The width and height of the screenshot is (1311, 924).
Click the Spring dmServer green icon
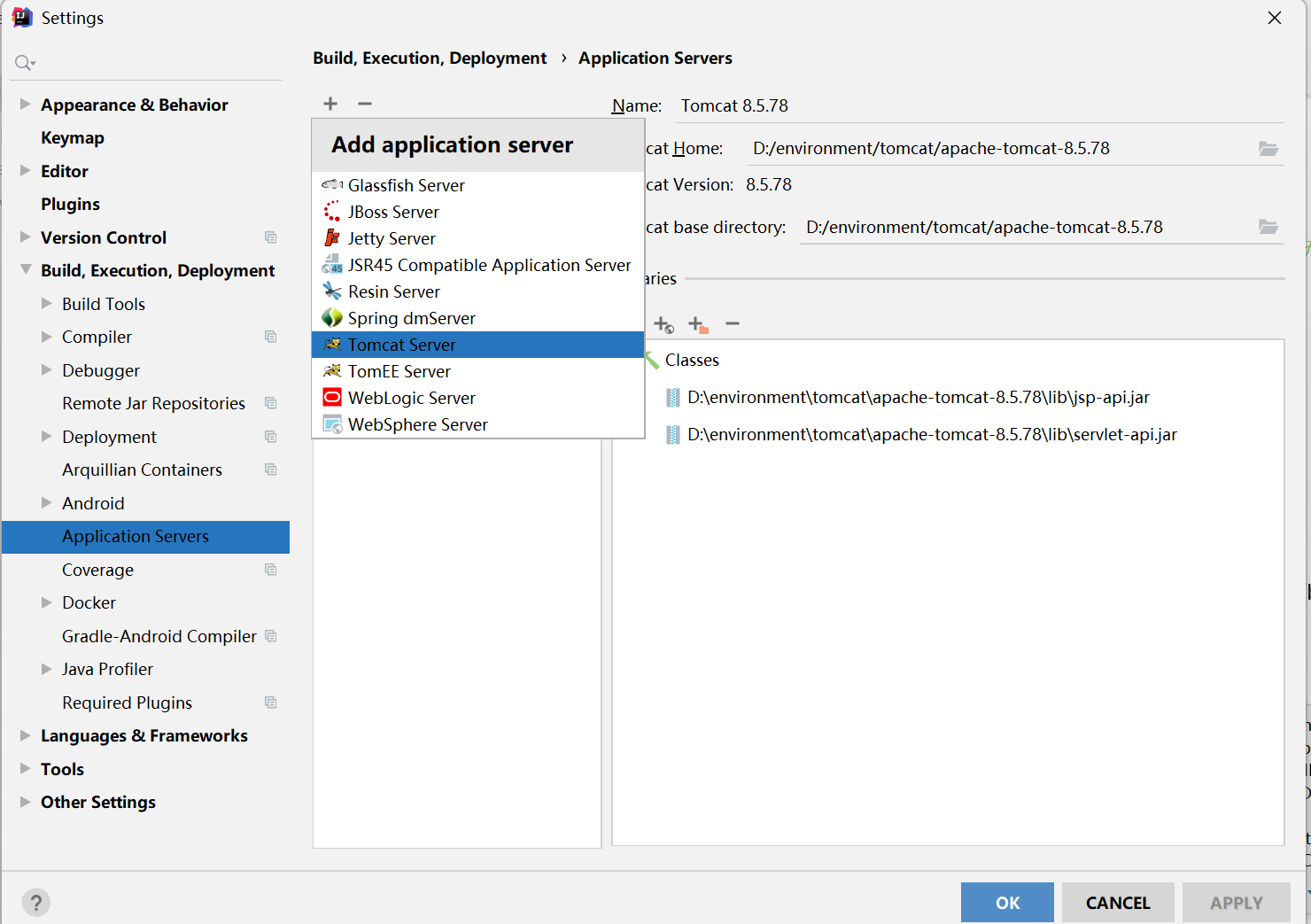(332, 318)
